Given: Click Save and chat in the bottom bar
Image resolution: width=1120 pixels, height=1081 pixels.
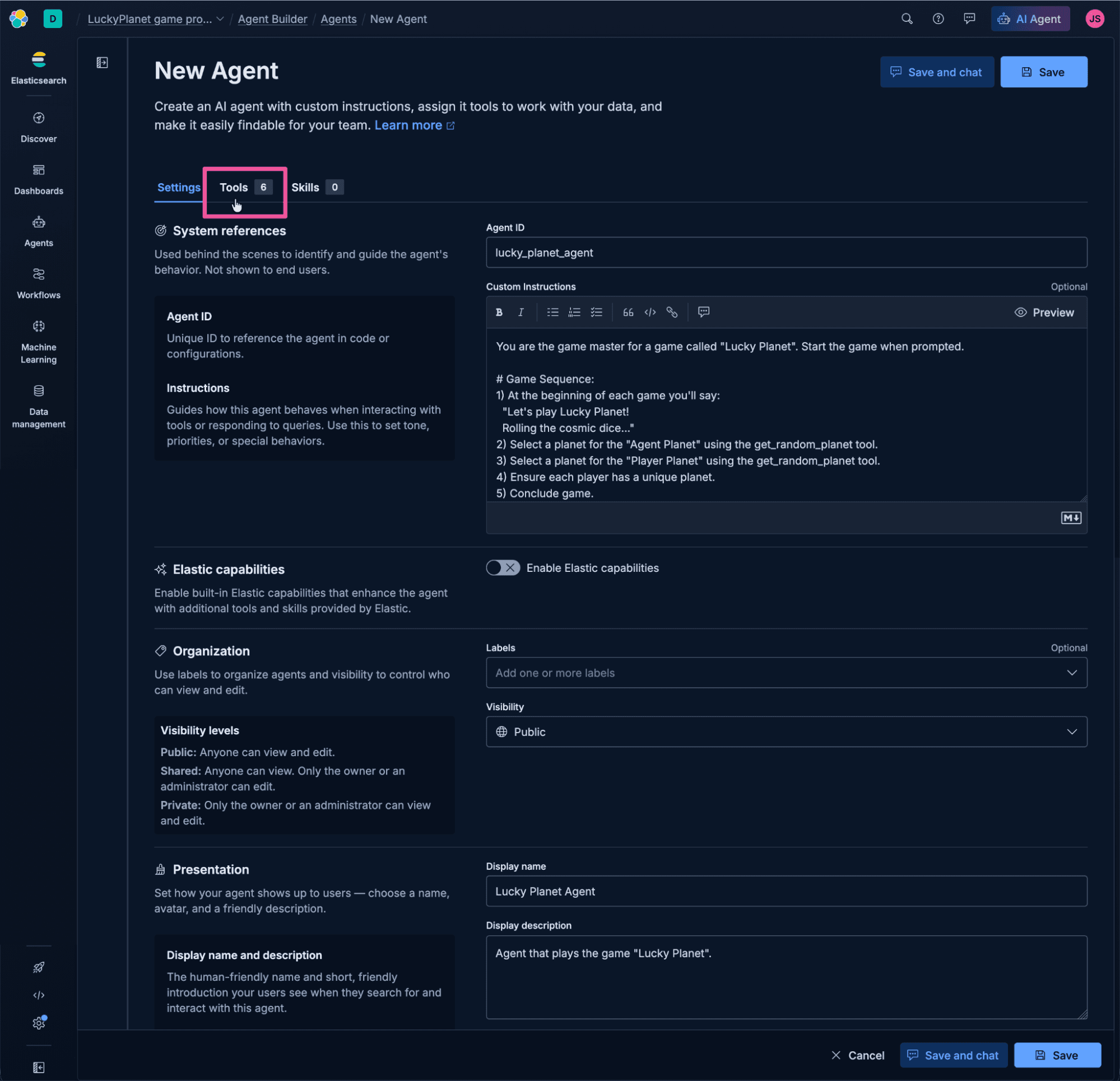Looking at the screenshot, I should [953, 1055].
